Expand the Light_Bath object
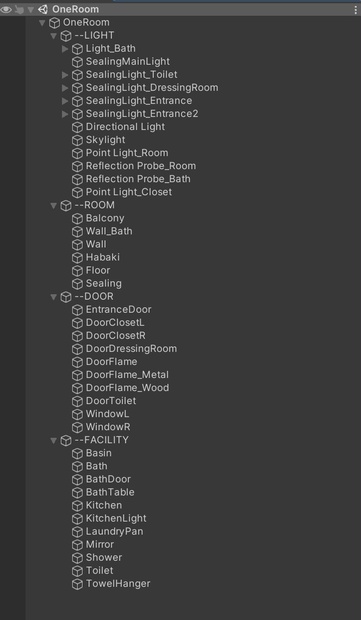 pyautogui.click(x=66, y=49)
